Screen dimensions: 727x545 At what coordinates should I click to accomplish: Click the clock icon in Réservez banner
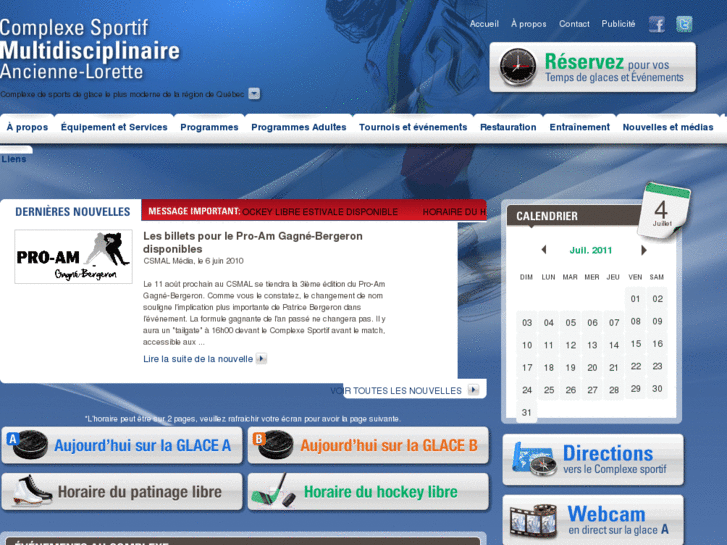tap(517, 67)
